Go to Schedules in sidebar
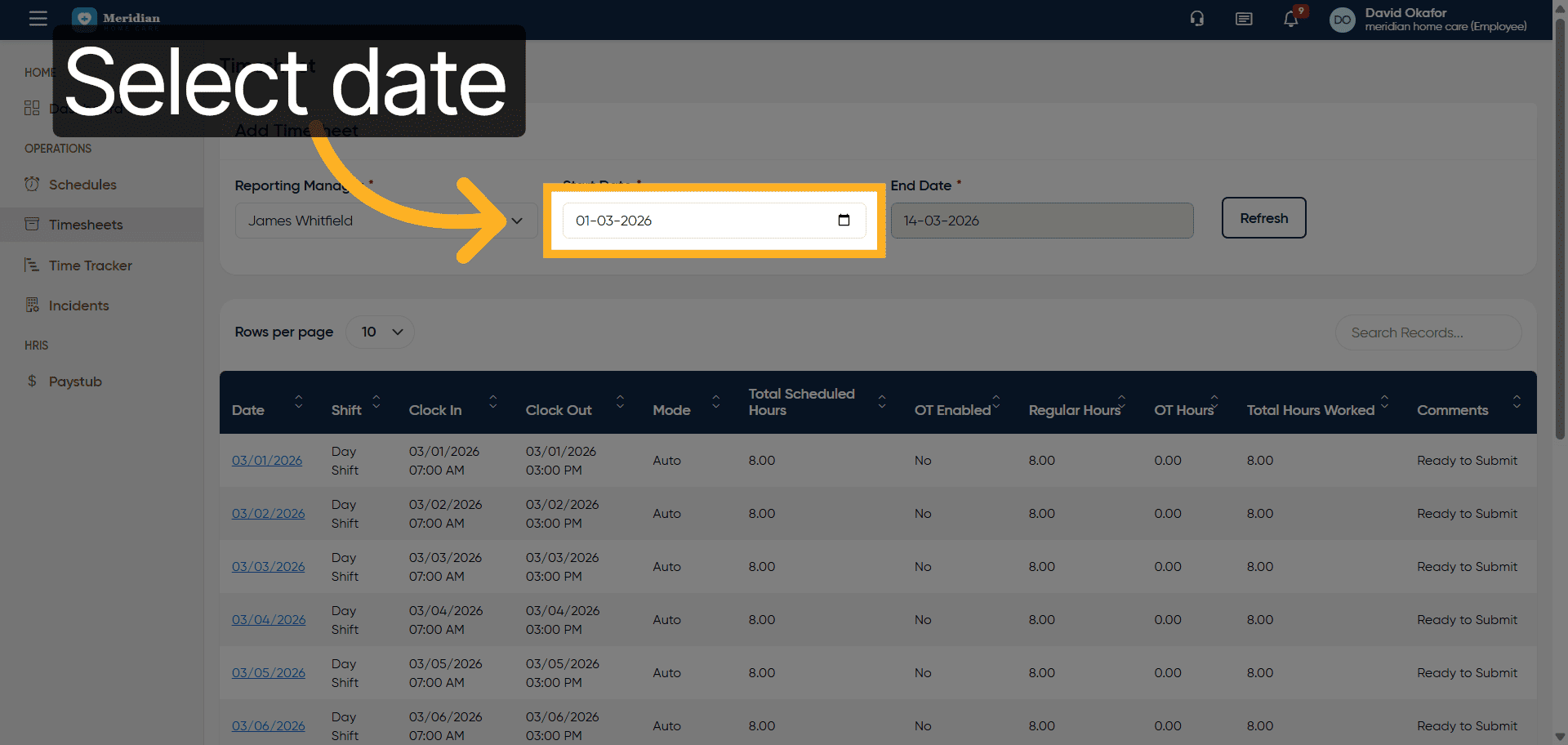 82,185
